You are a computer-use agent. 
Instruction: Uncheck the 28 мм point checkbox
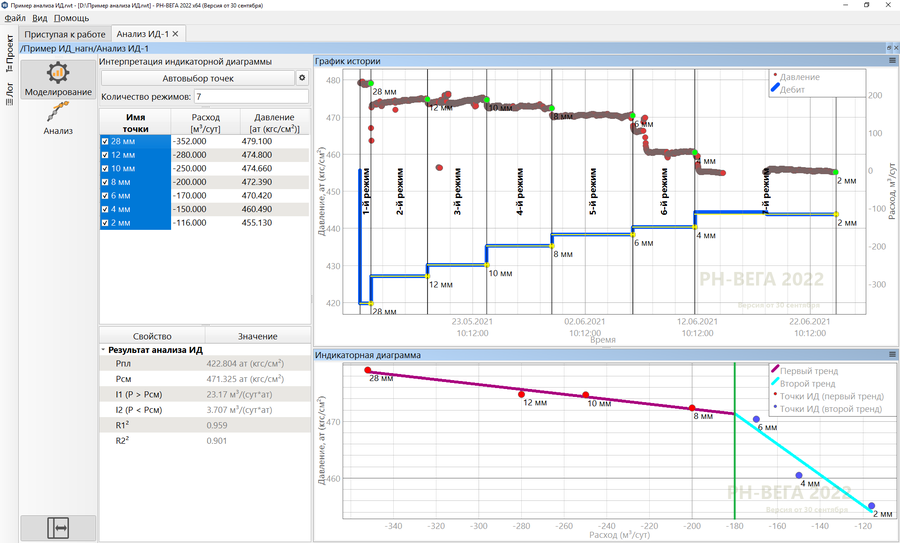pos(106,142)
